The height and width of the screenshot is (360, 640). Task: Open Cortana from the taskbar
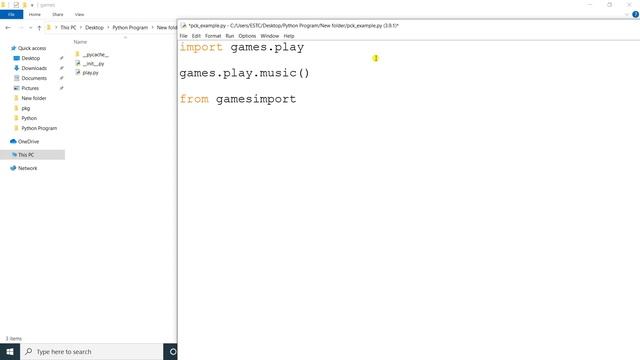click(x=173, y=351)
